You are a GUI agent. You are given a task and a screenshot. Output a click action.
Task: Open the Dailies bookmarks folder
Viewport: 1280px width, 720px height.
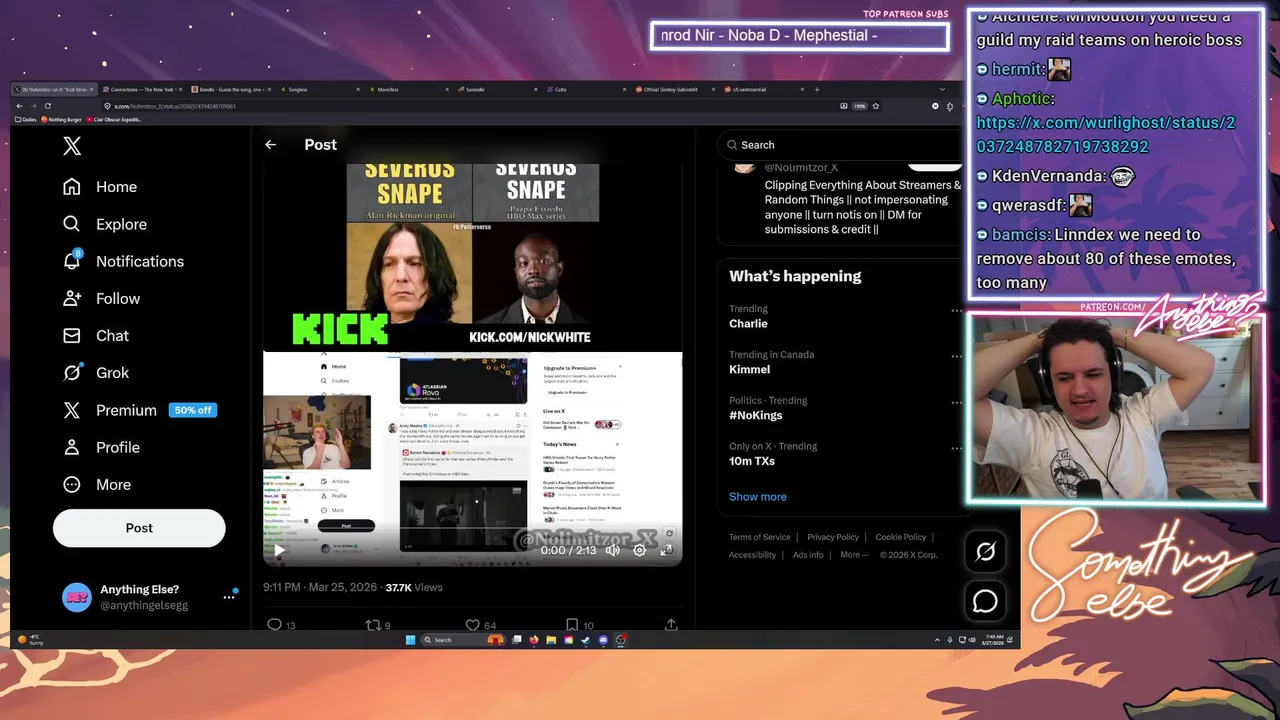25,119
